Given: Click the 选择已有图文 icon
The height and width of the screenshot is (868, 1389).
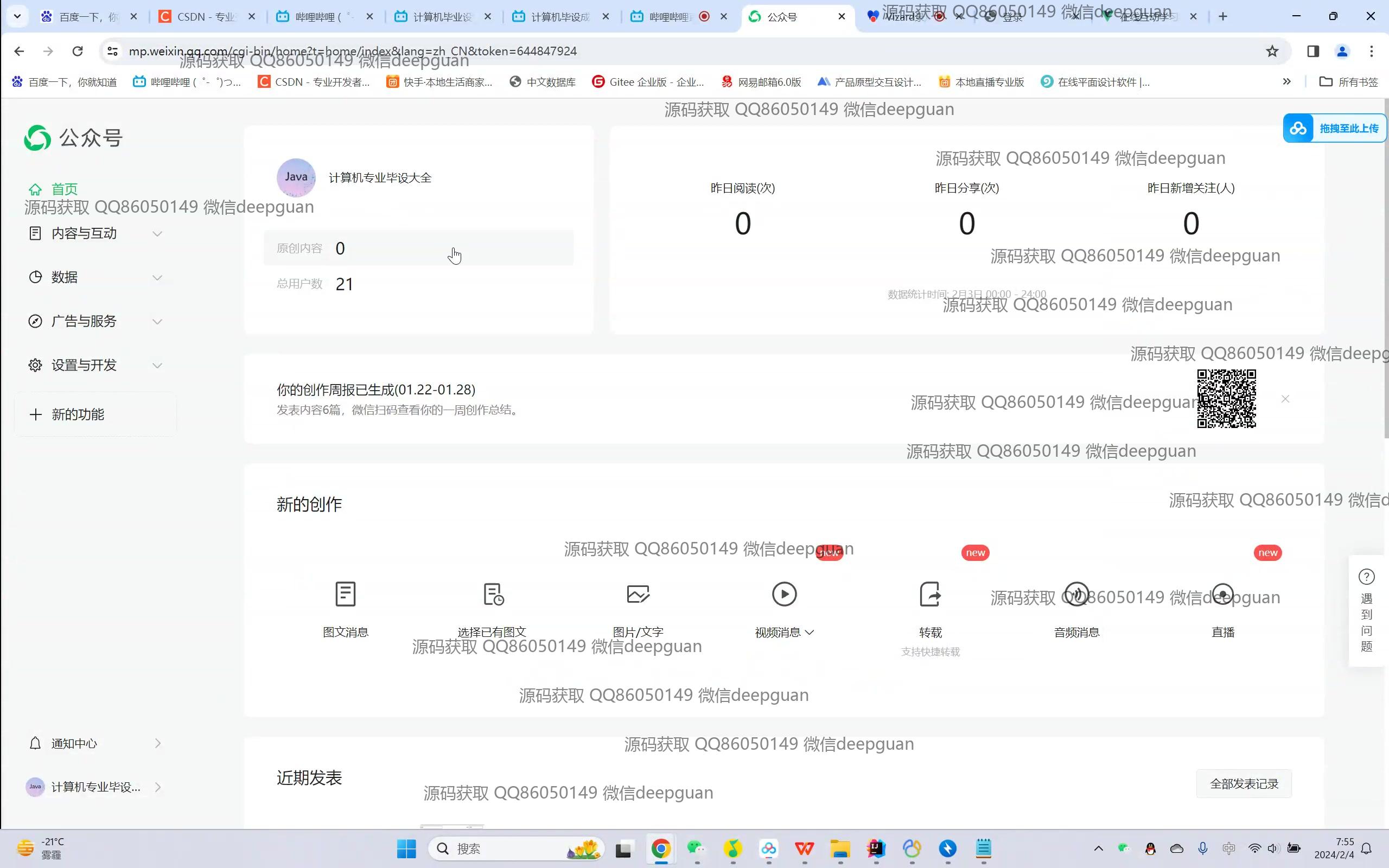Looking at the screenshot, I should coord(493,594).
